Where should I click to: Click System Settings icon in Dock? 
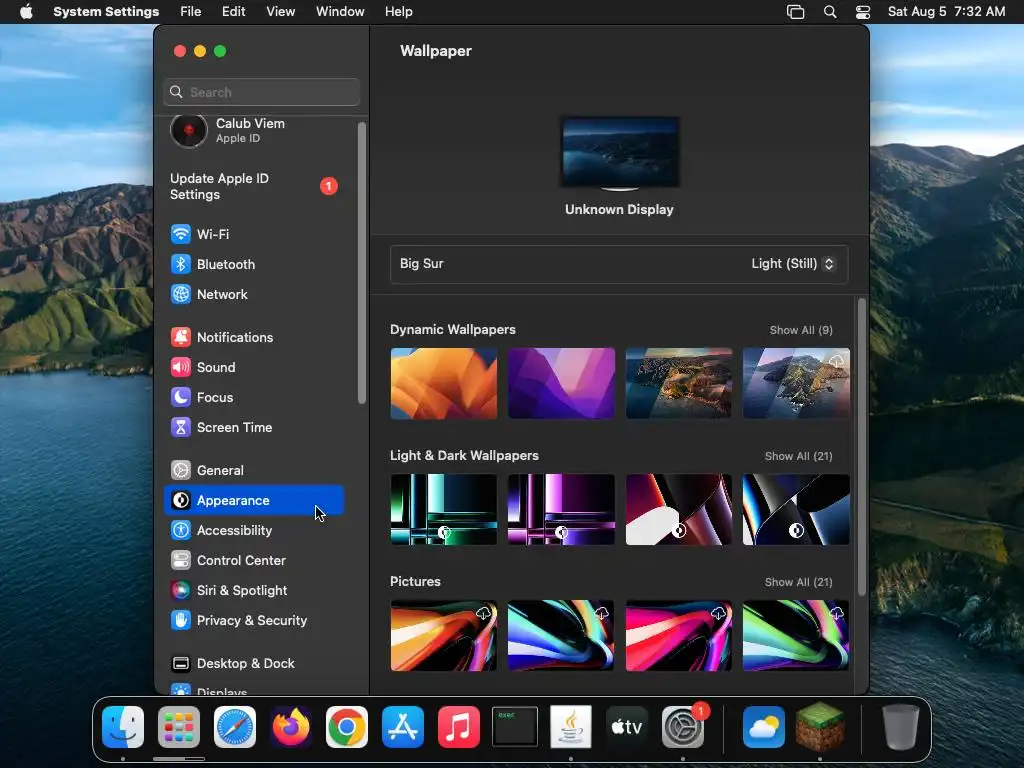[x=683, y=727]
